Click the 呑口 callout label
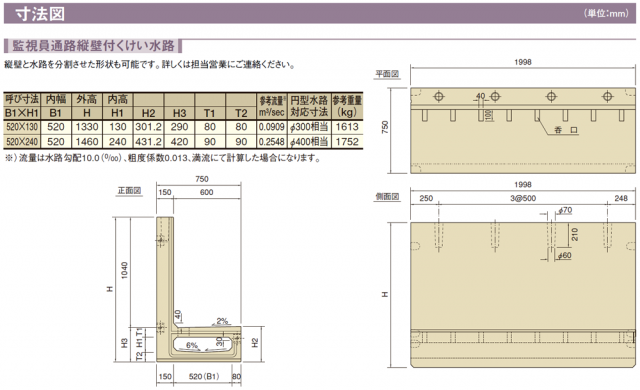This screenshot has width=640, height=390. coord(566,130)
